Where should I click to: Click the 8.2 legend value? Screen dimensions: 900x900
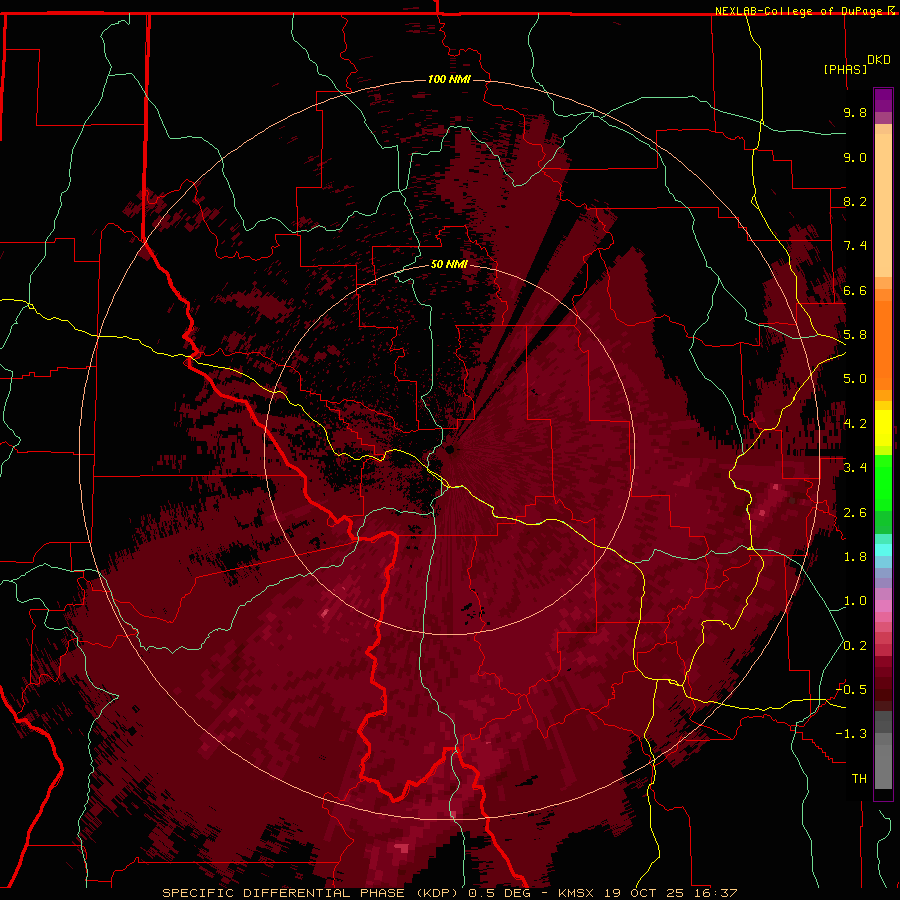point(855,201)
